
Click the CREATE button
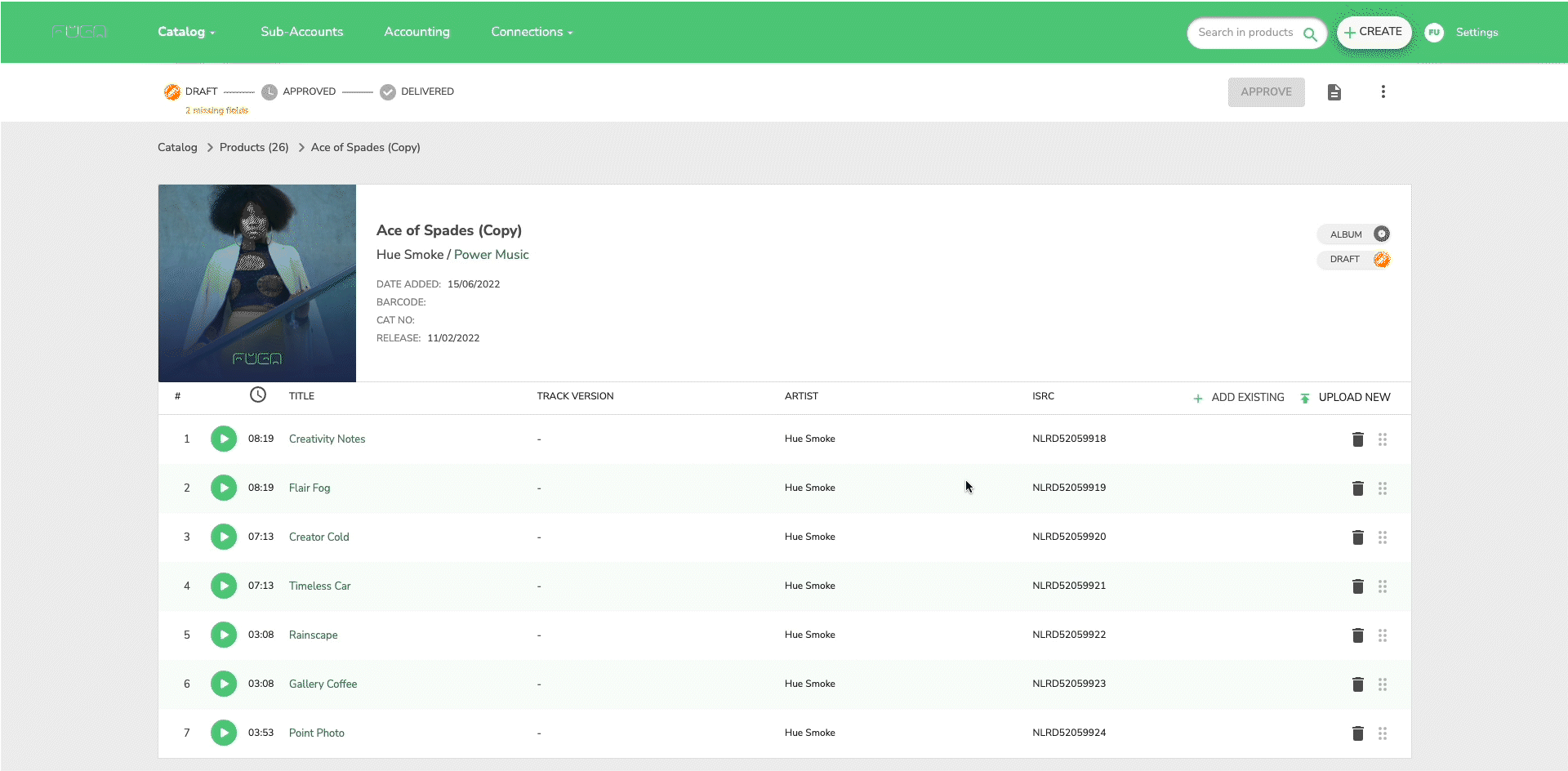point(1374,32)
